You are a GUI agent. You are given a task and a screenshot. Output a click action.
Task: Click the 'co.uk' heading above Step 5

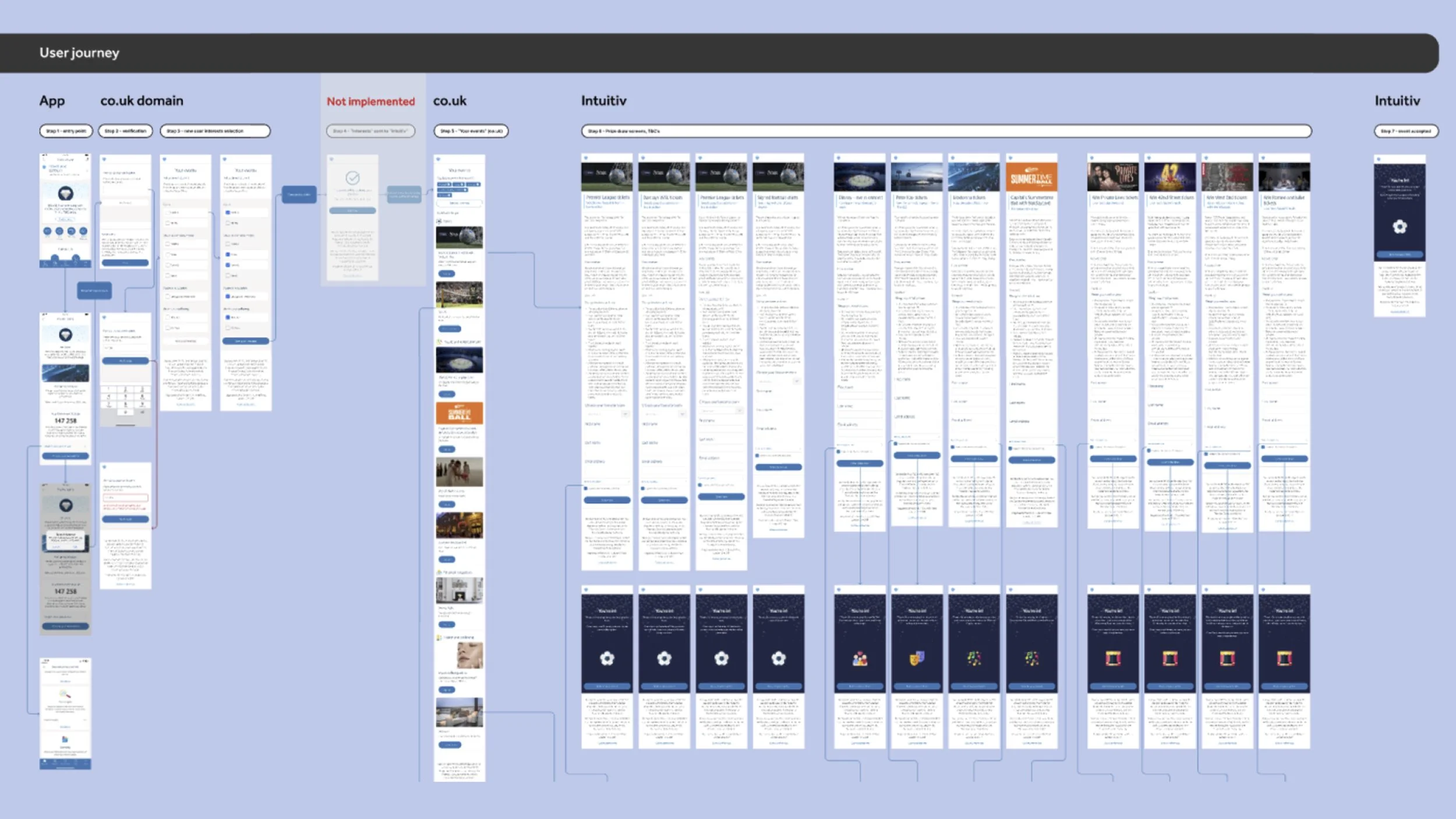tap(450, 101)
